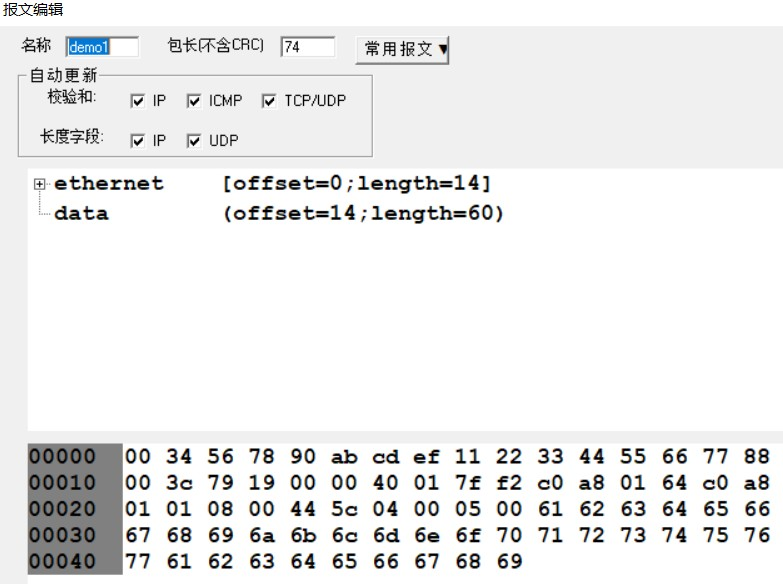The width and height of the screenshot is (783, 584).
Task: Click hex offset label 00040
Action: [63, 561]
